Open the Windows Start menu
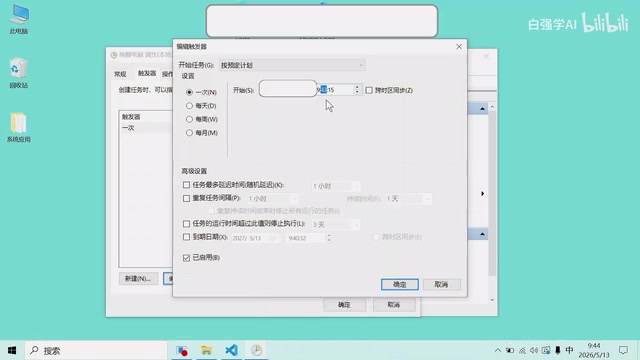The image size is (640, 360). tap(12, 351)
